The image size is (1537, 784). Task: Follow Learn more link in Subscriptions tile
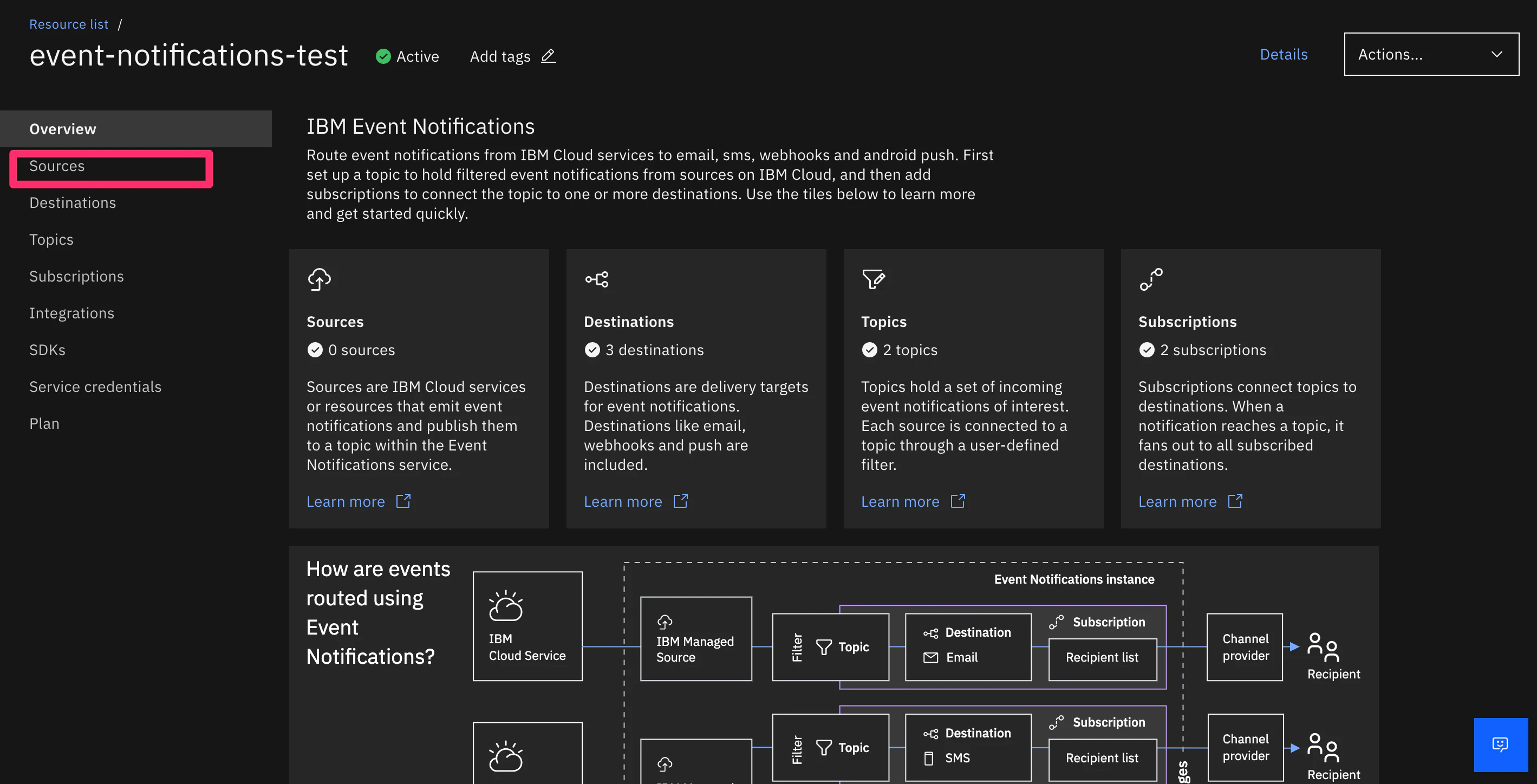coord(1178,502)
